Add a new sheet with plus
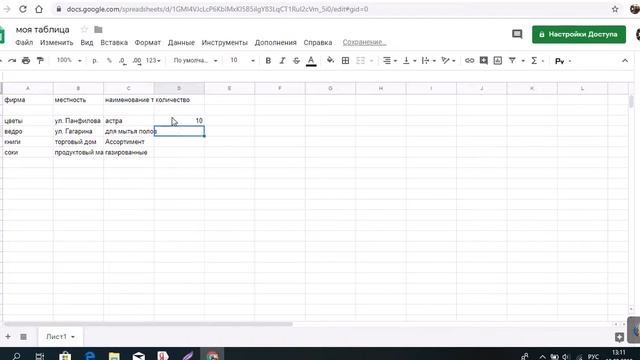 8,337
